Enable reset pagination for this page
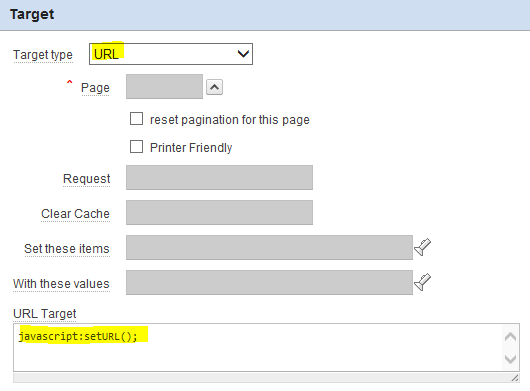The height and width of the screenshot is (391, 530). click(x=136, y=119)
